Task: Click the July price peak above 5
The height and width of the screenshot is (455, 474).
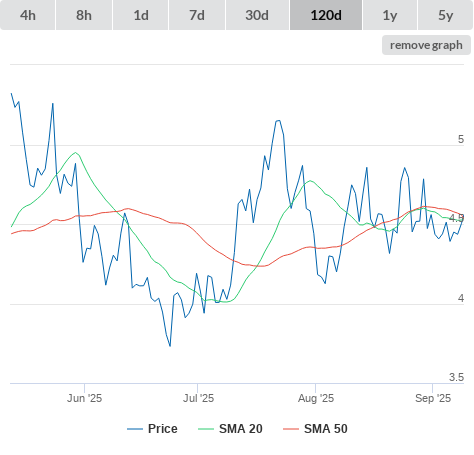Action: click(278, 121)
